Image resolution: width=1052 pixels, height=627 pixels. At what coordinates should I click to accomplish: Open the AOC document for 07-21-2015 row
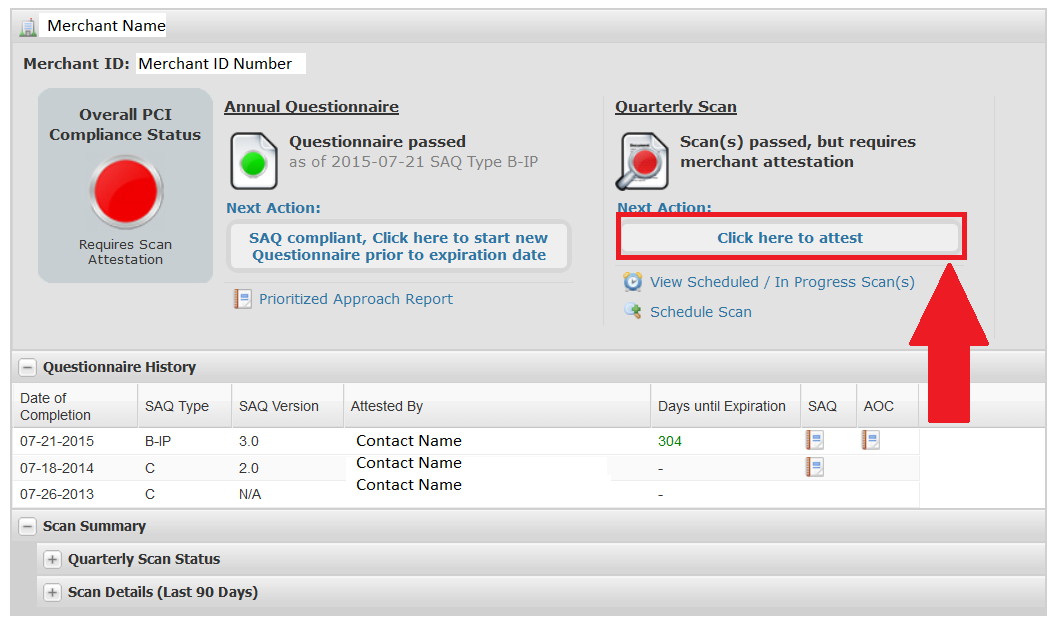(870, 441)
